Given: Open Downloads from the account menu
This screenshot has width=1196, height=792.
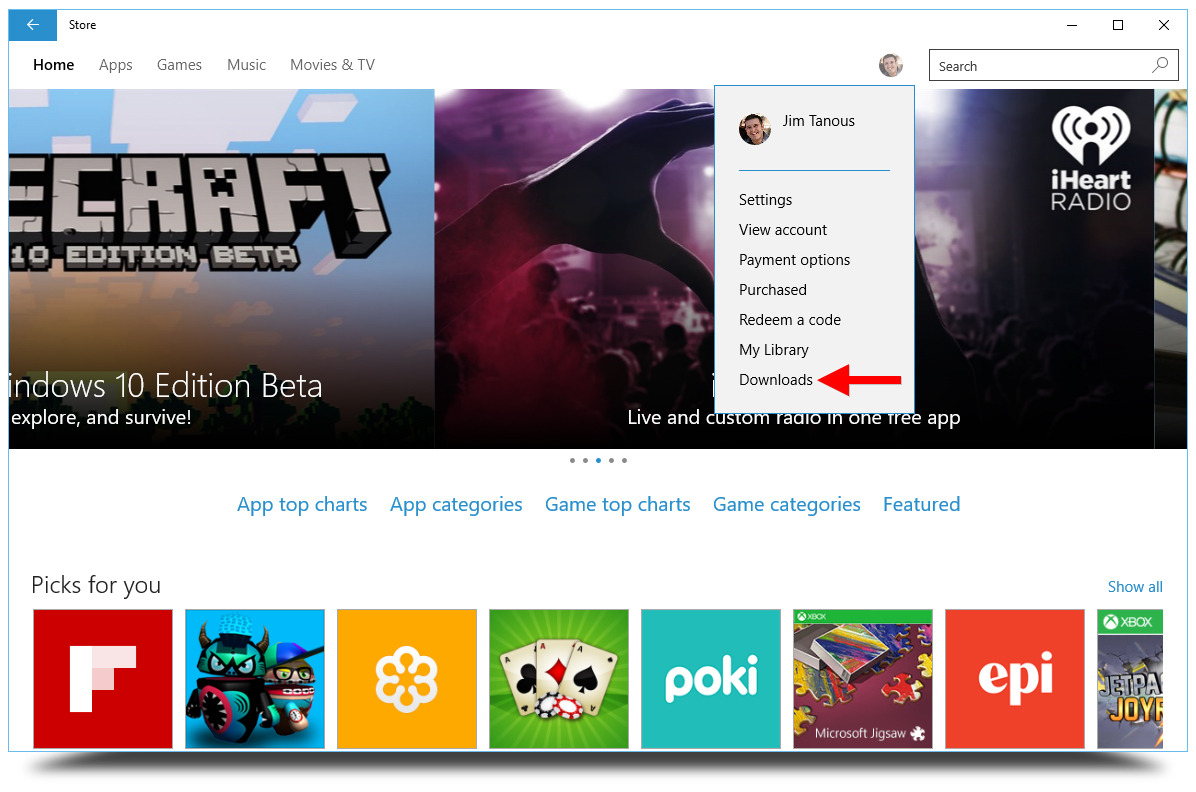Looking at the screenshot, I should pos(776,380).
